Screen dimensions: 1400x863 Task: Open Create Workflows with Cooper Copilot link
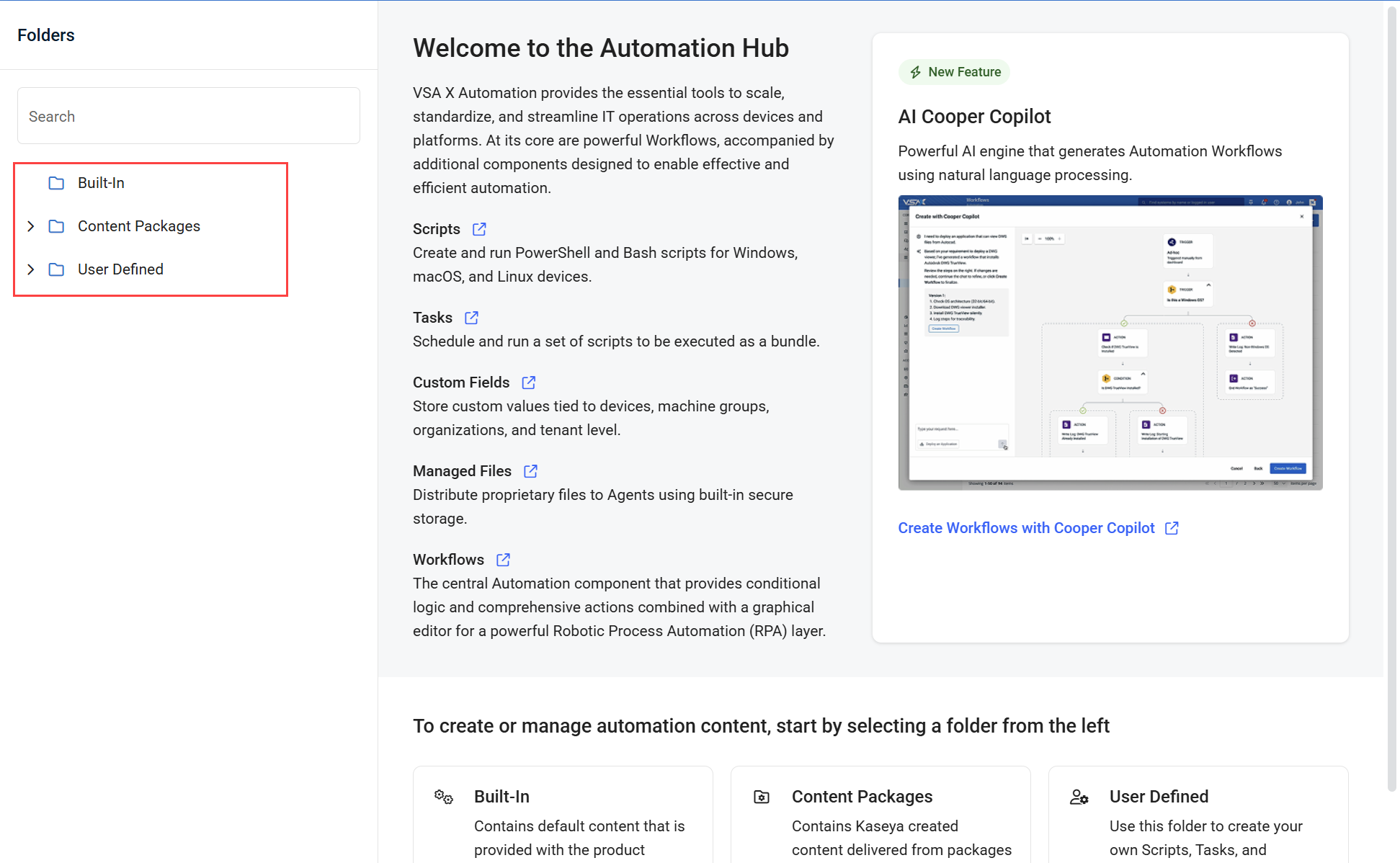pyautogui.click(x=1026, y=528)
